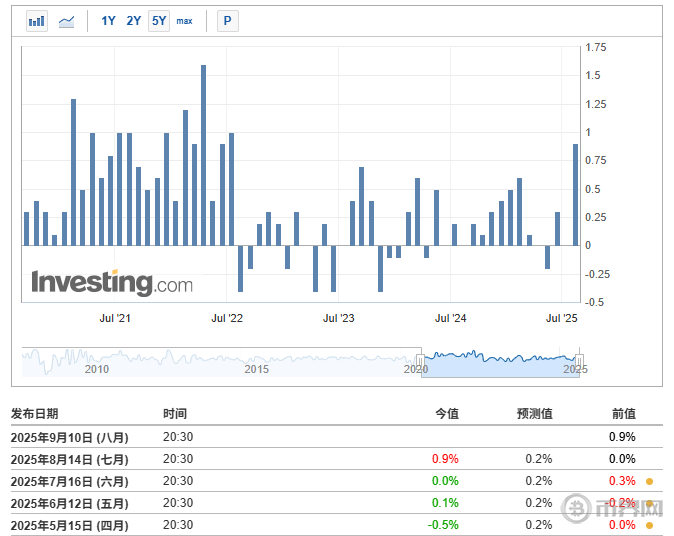The image size is (674, 536).
Task: Switch to area line chart icon
Action: click(x=66, y=21)
